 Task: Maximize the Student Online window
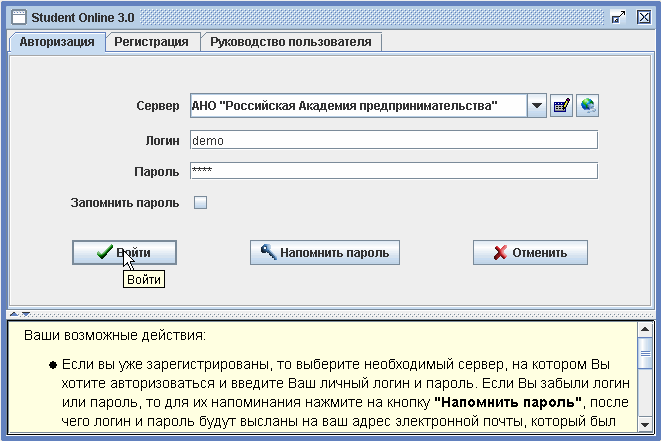pos(618,17)
